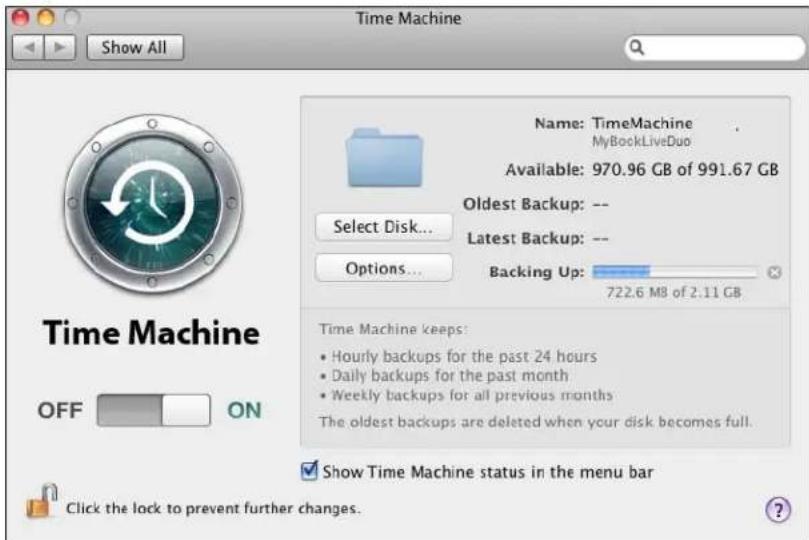Click the ON label beside the switch
809x540 pixels.
tap(245, 411)
